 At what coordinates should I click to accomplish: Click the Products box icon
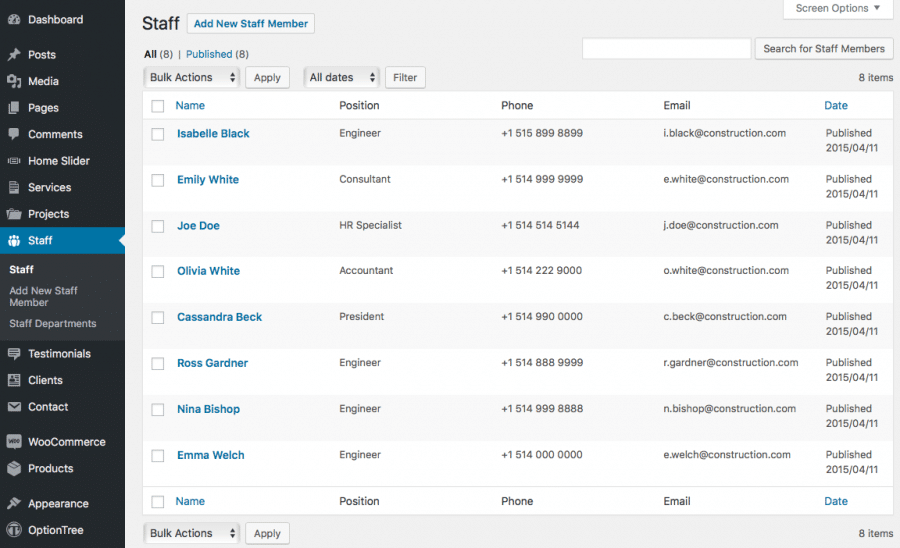[x=14, y=468]
